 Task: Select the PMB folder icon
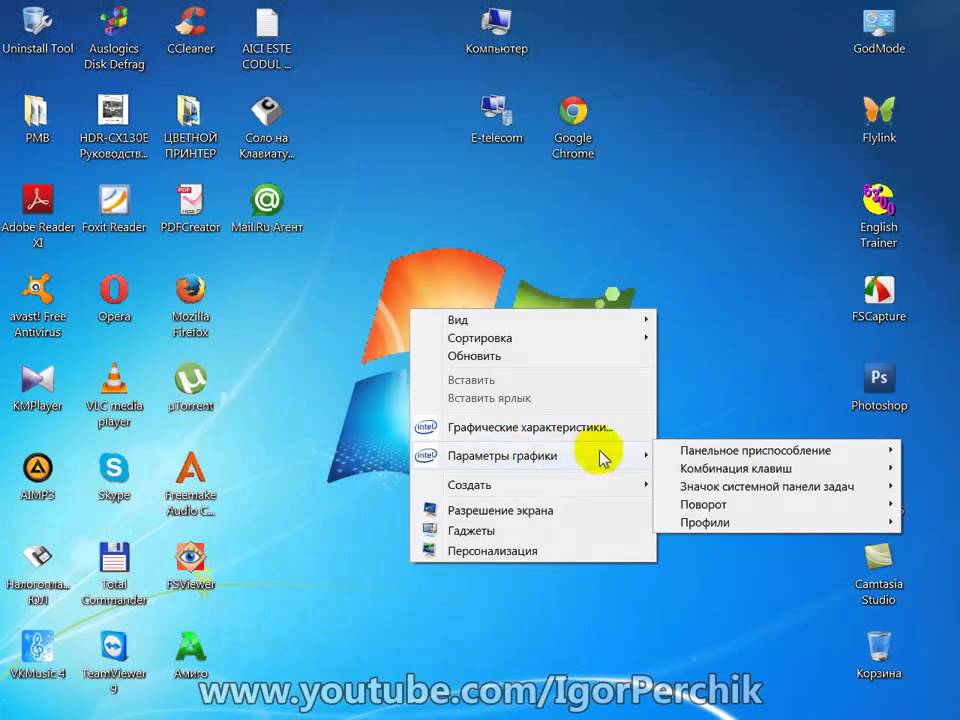(37, 111)
